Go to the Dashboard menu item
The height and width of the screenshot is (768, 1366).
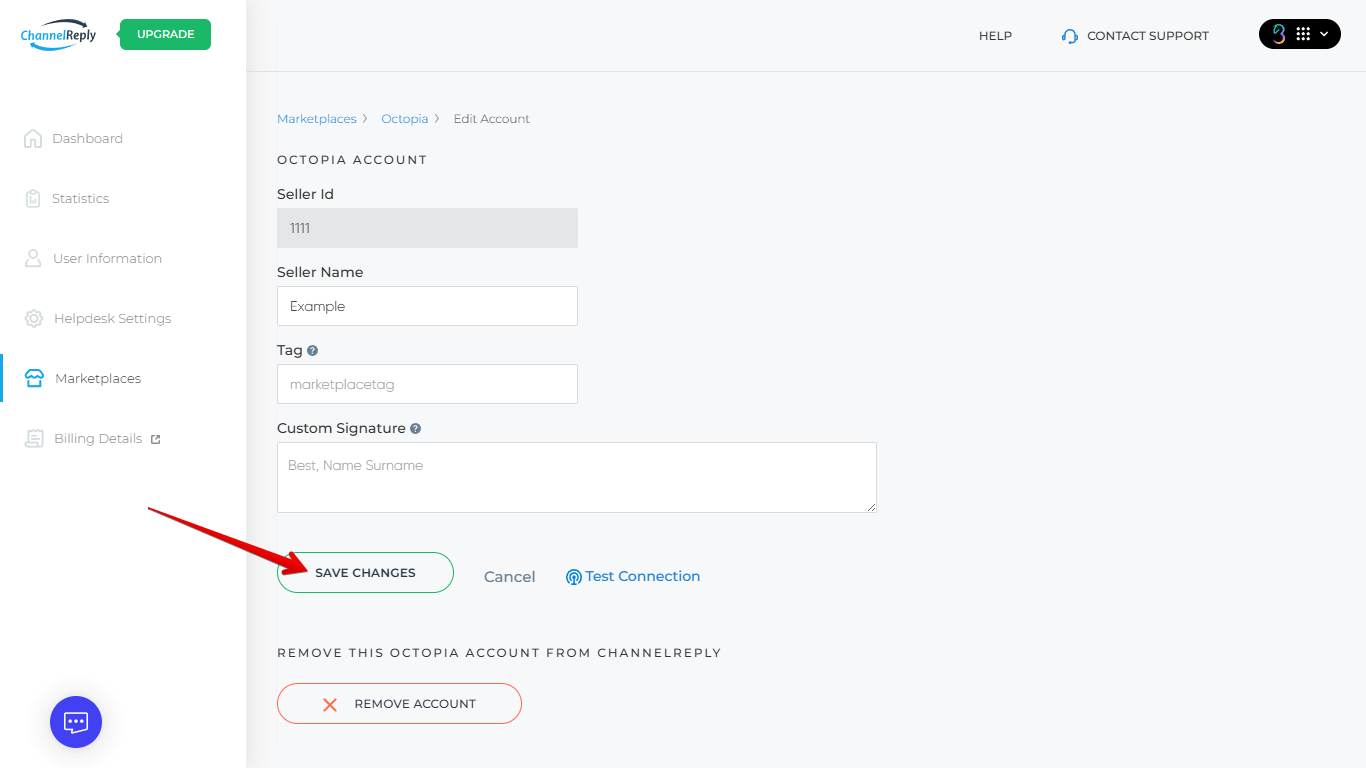click(87, 138)
